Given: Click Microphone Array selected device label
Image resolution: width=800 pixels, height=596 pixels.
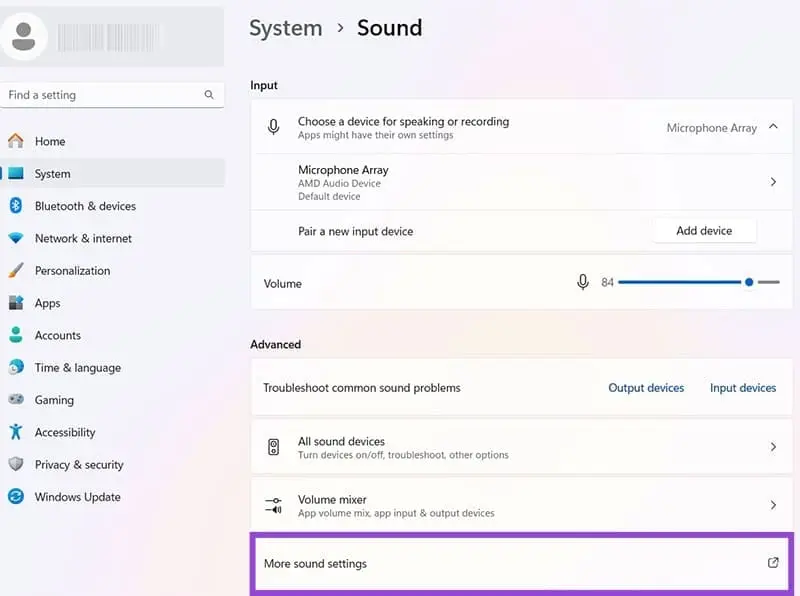Looking at the screenshot, I should tap(711, 128).
